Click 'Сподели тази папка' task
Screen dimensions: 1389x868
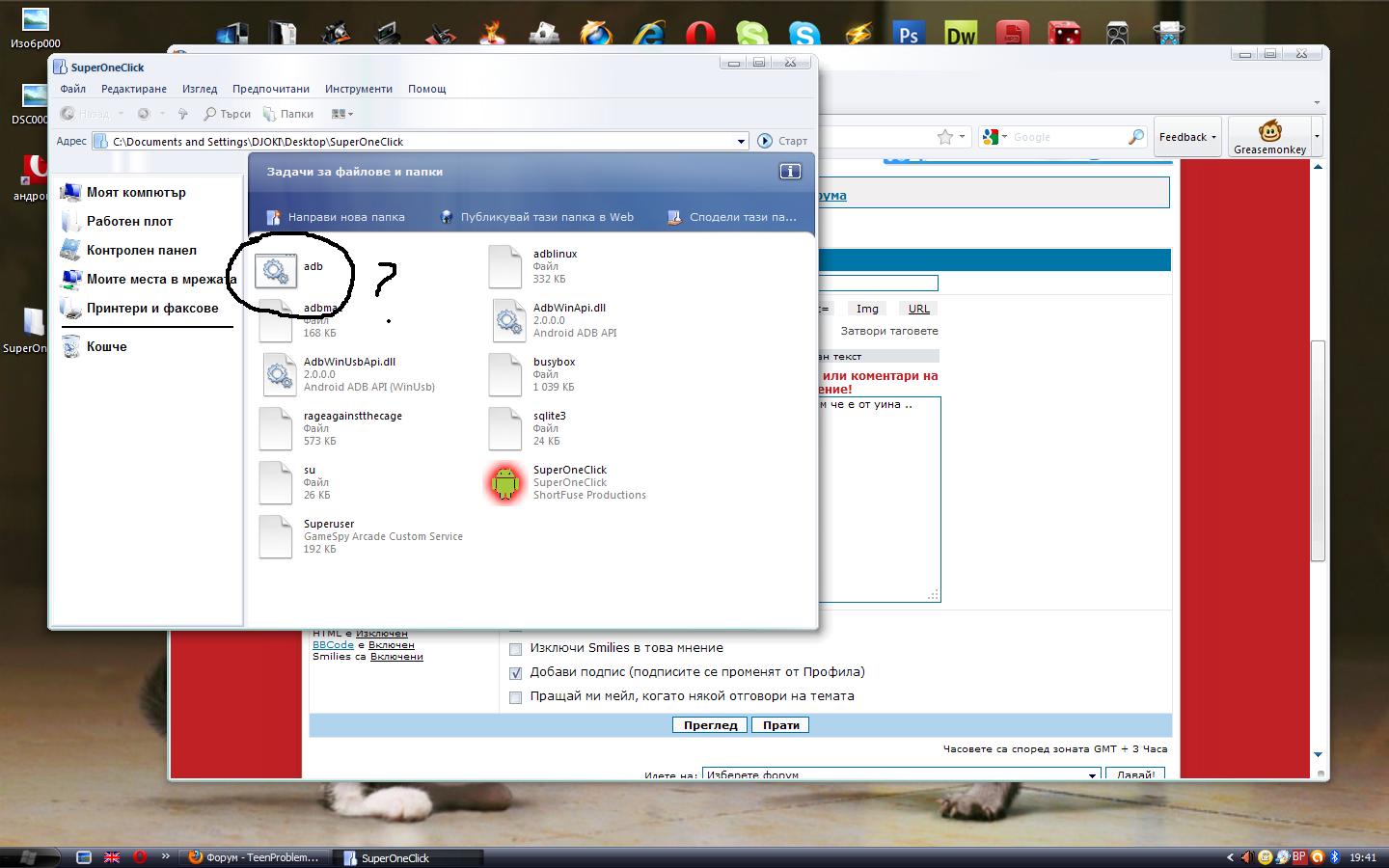[733, 217]
